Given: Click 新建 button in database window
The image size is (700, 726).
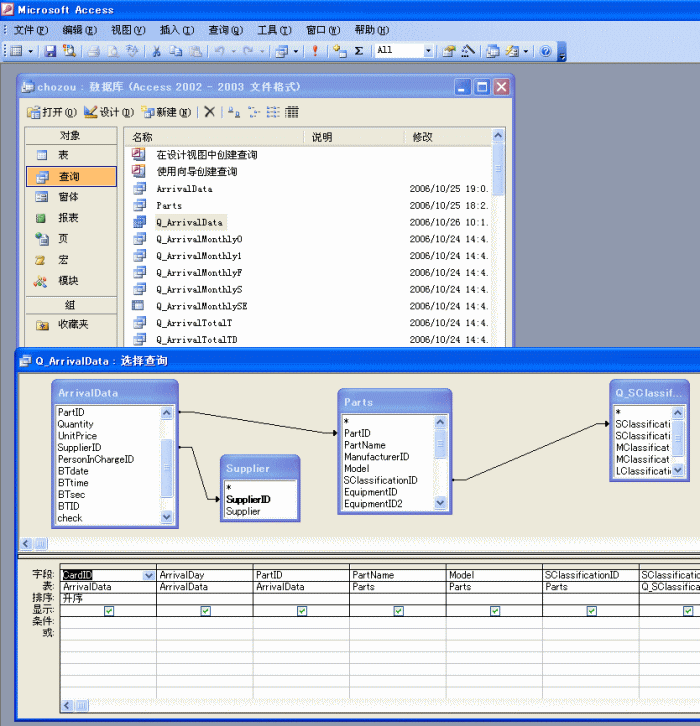Looking at the screenshot, I should pyautogui.click(x=166, y=112).
